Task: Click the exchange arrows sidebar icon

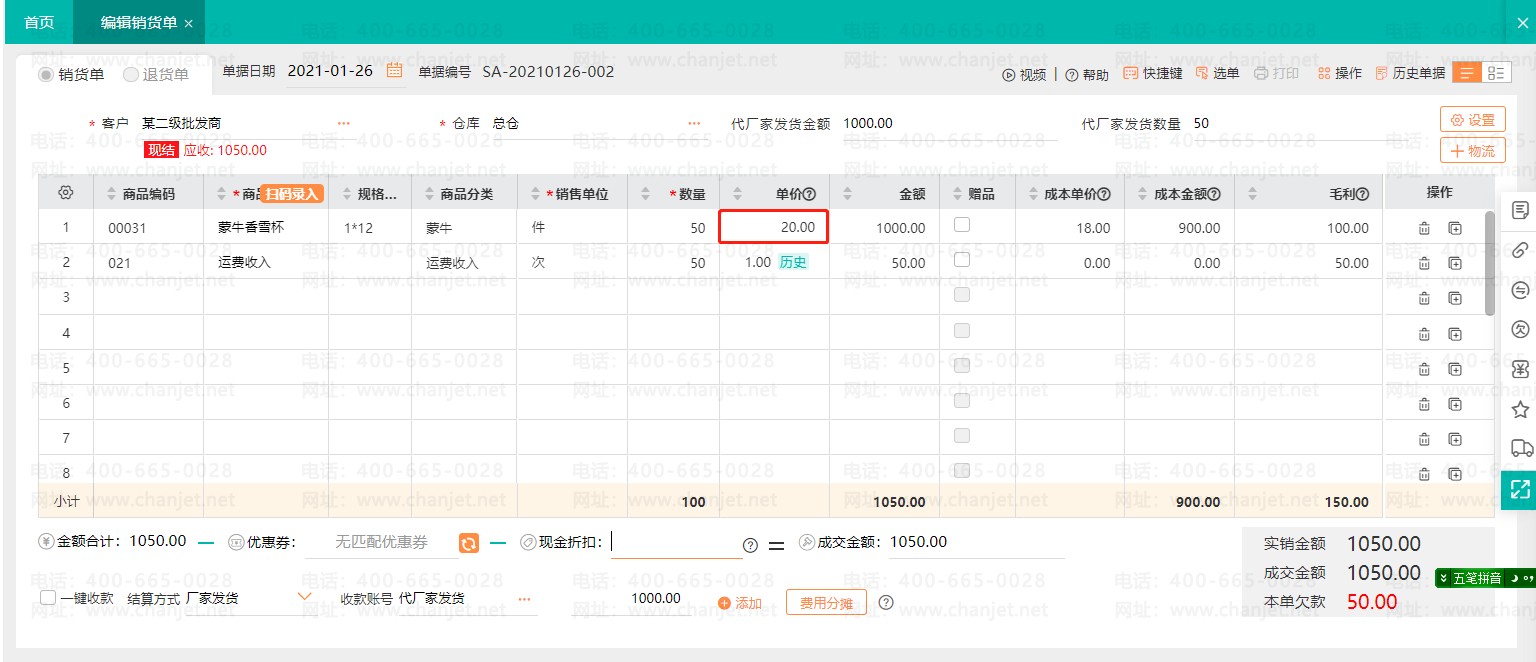Action: pyautogui.click(x=1520, y=290)
